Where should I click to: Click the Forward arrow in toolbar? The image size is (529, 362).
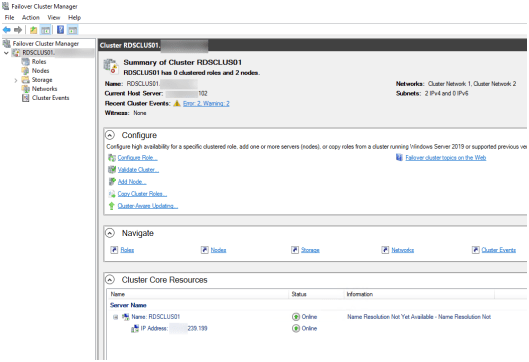tap(18, 30)
